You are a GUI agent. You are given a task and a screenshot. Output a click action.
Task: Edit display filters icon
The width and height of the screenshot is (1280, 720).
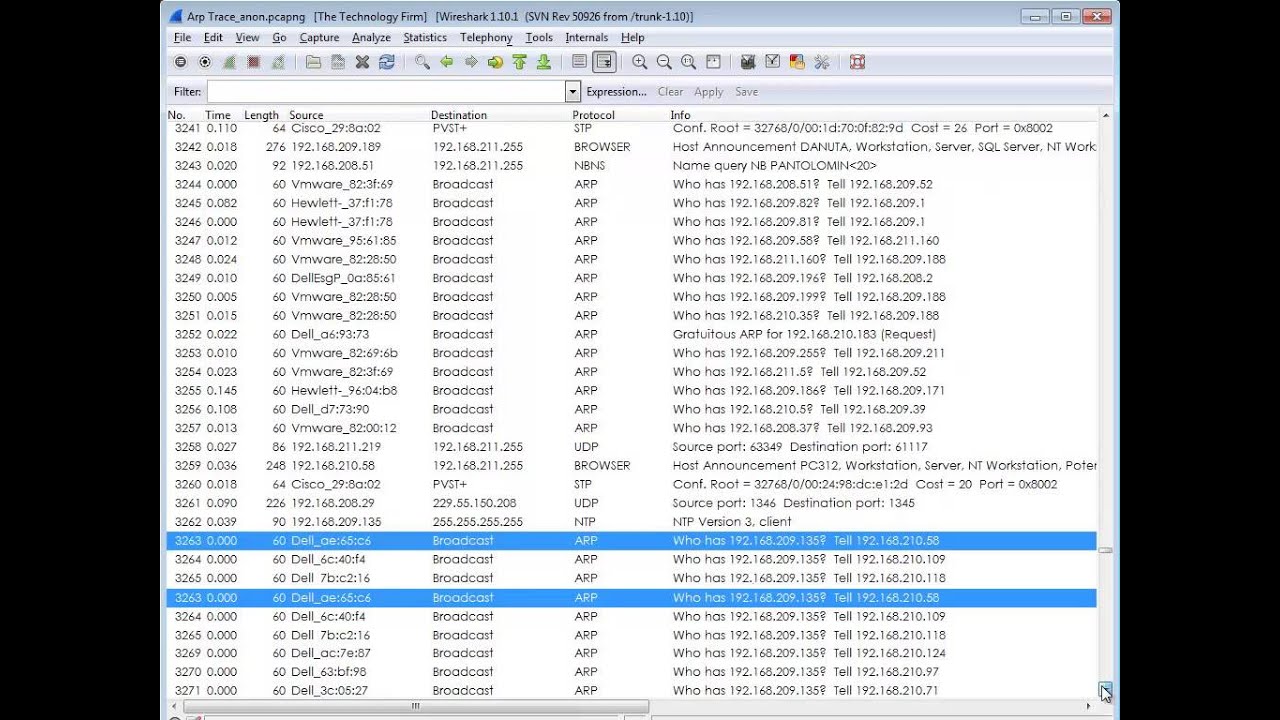point(773,62)
